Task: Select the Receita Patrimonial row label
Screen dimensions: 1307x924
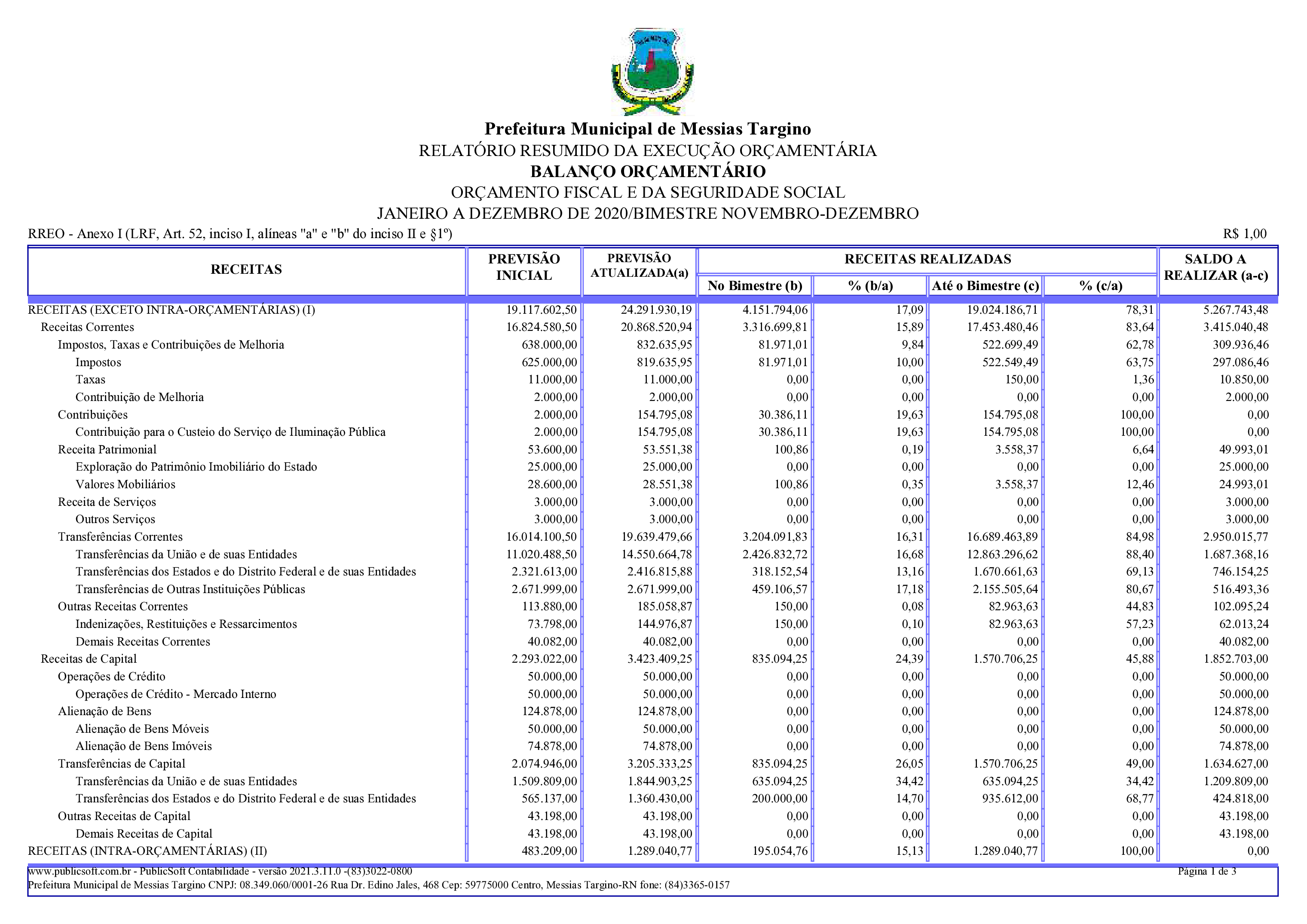Action: click(x=107, y=450)
